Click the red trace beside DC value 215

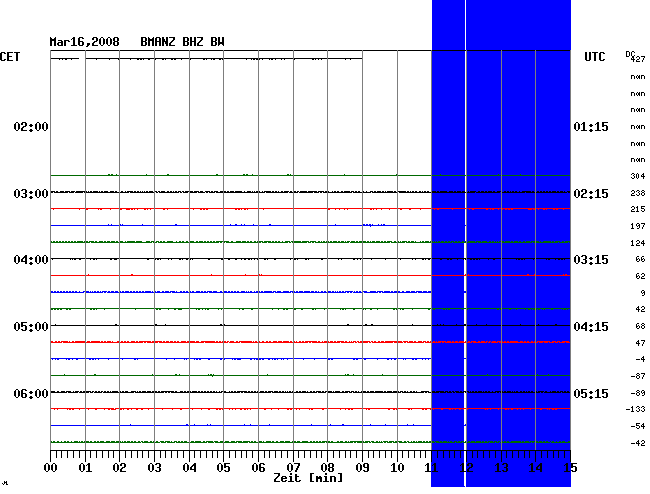310,209
